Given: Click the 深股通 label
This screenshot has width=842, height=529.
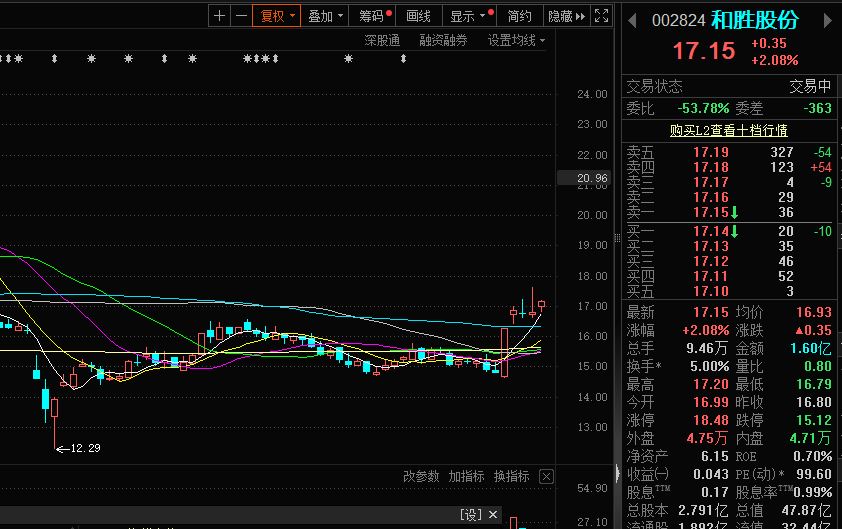Looking at the screenshot, I should pyautogui.click(x=382, y=40).
